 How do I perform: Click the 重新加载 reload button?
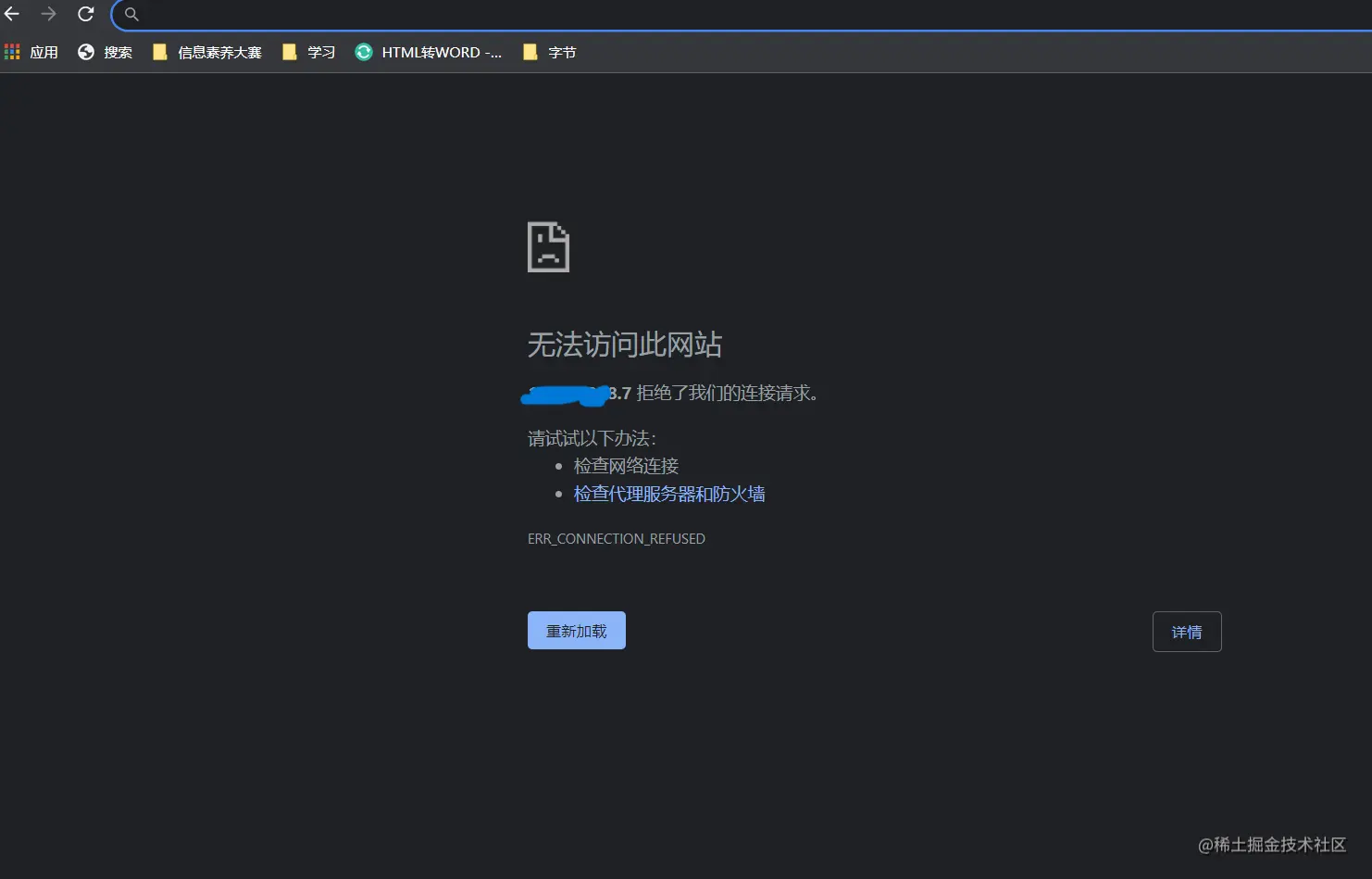576,630
